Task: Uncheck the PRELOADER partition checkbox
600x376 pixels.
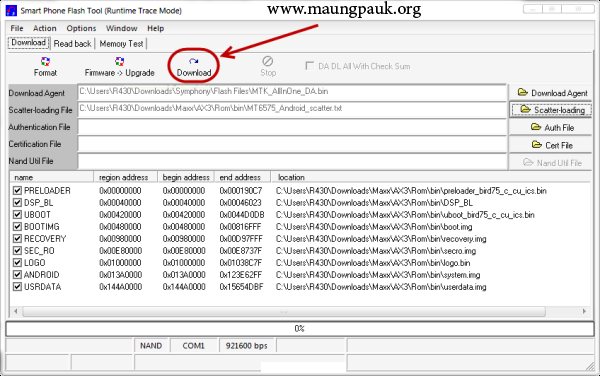Action: click(x=17, y=190)
